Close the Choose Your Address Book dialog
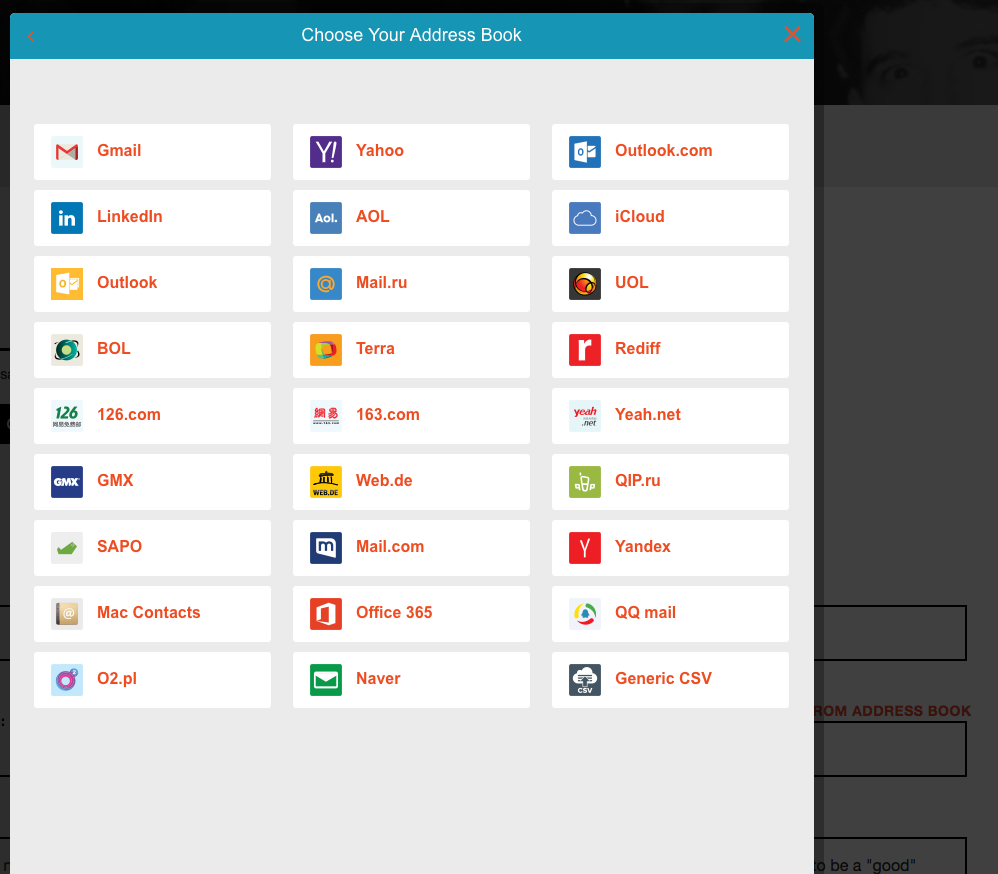The width and height of the screenshot is (998, 874). pos(792,34)
